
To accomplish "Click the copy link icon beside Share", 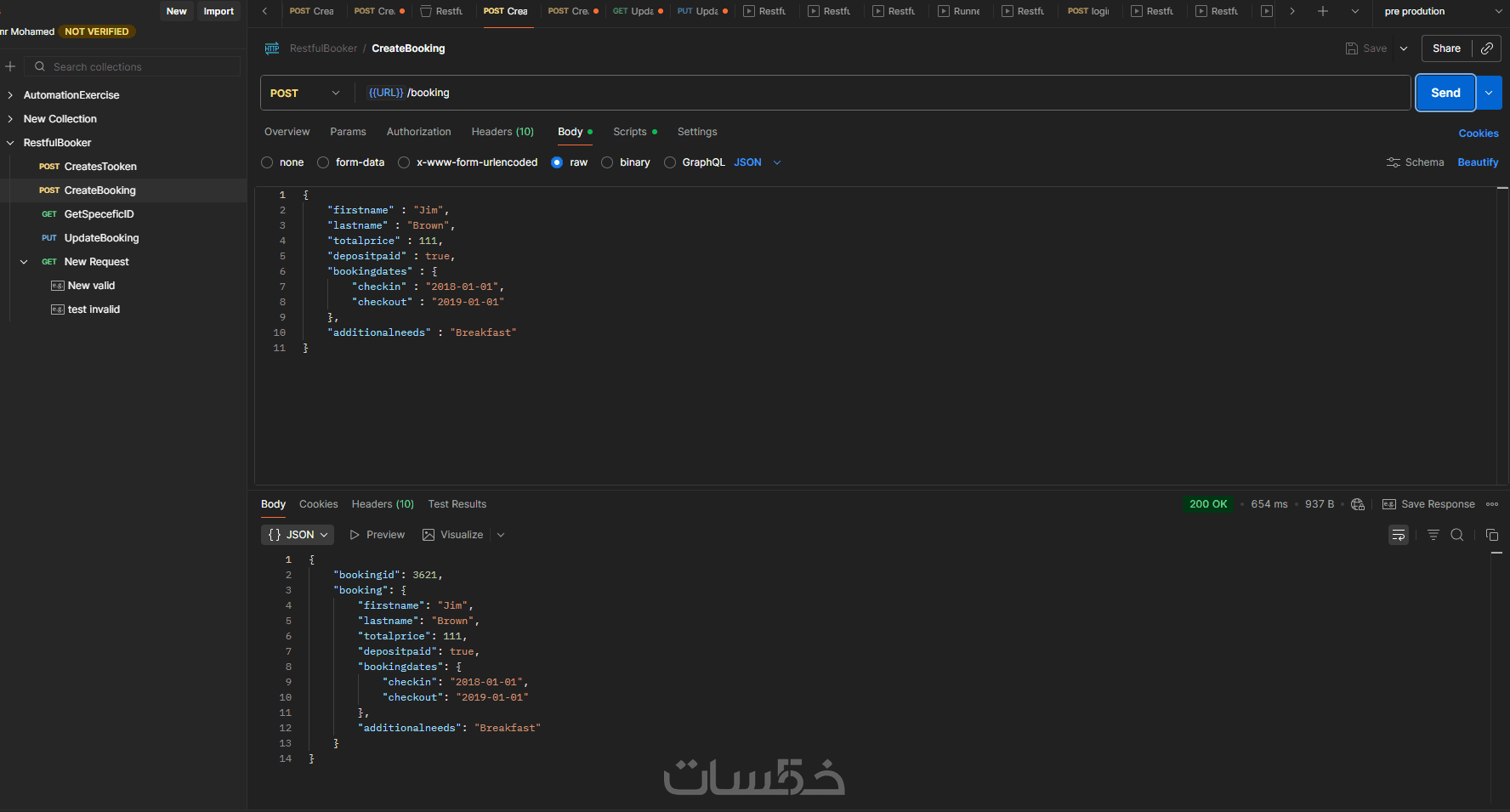I will point(1487,48).
